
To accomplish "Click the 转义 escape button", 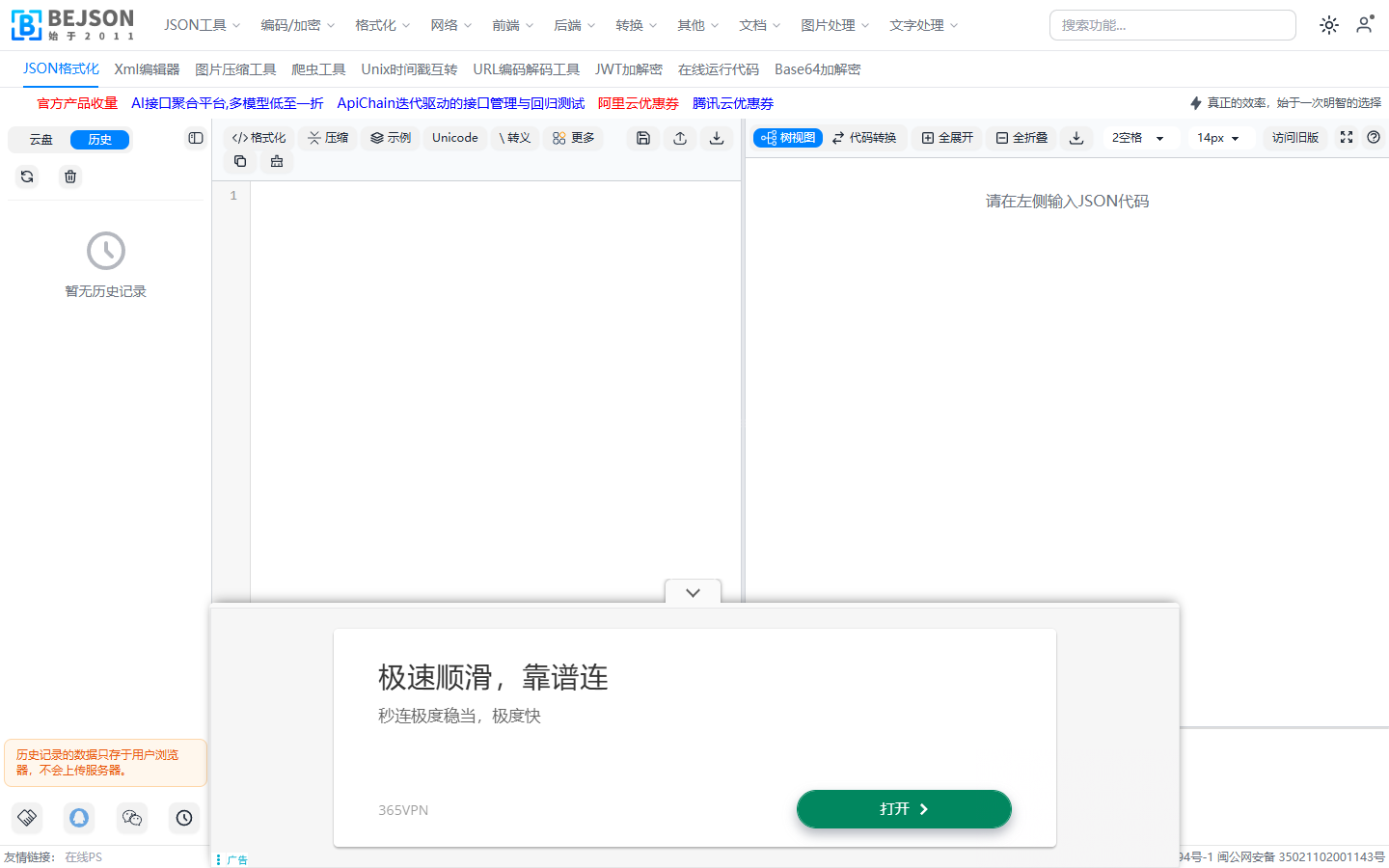I will [x=515, y=138].
